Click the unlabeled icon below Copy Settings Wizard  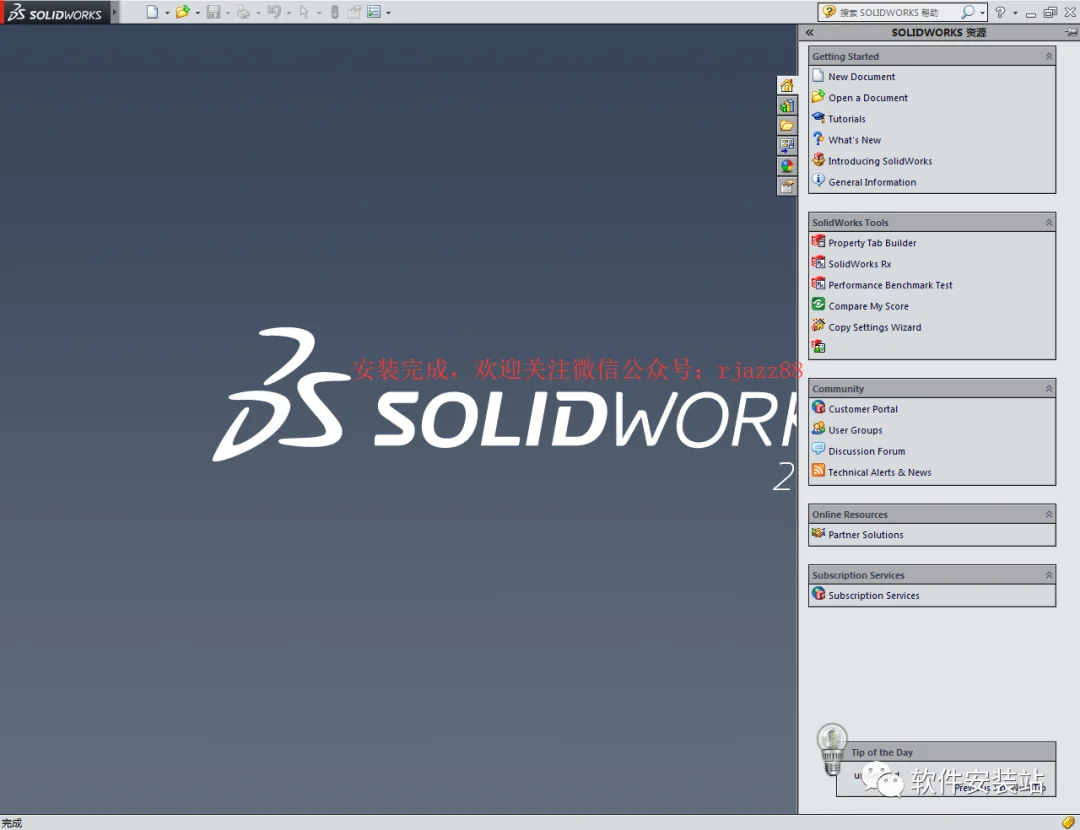click(x=818, y=346)
